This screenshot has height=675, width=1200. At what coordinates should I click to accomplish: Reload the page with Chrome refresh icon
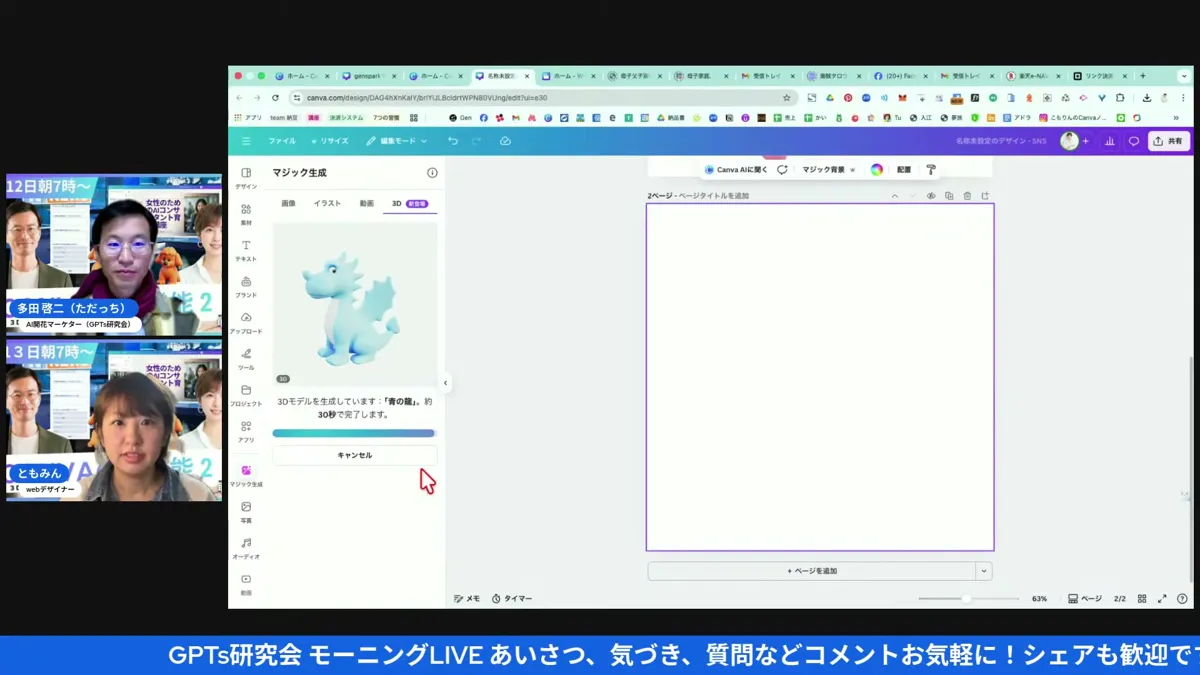(275, 98)
